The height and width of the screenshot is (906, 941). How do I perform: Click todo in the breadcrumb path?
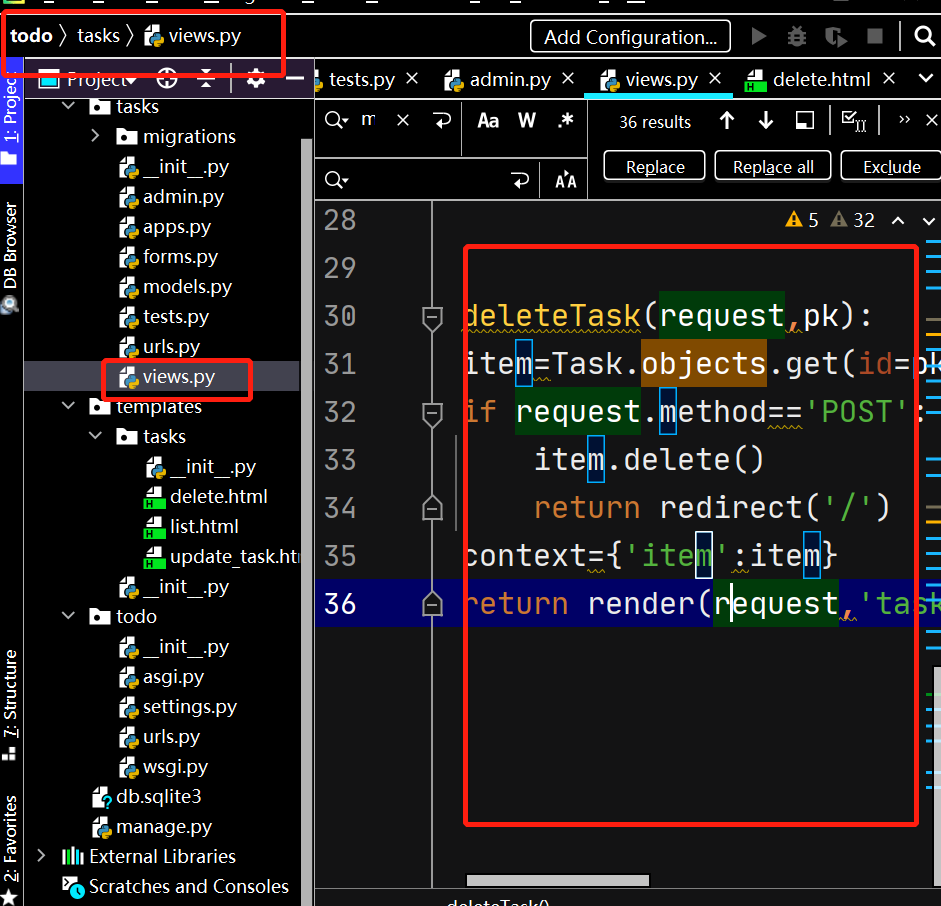click(x=31, y=35)
